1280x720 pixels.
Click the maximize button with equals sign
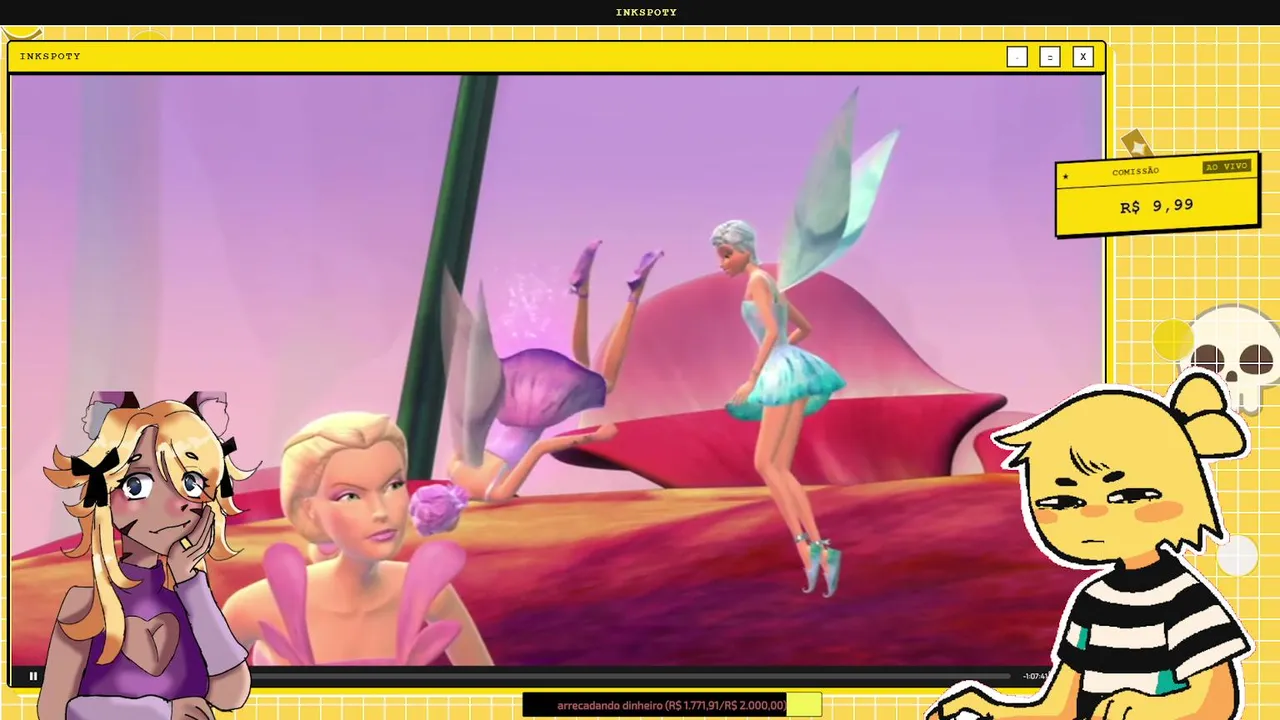(1049, 57)
